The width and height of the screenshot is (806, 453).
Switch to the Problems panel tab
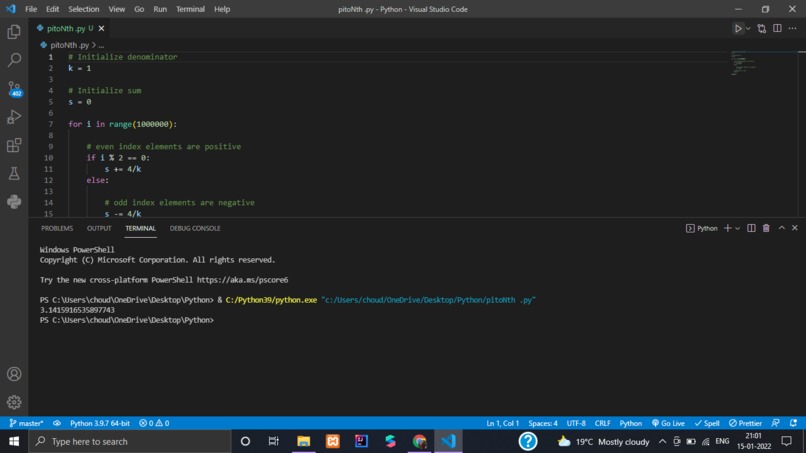pos(57,228)
